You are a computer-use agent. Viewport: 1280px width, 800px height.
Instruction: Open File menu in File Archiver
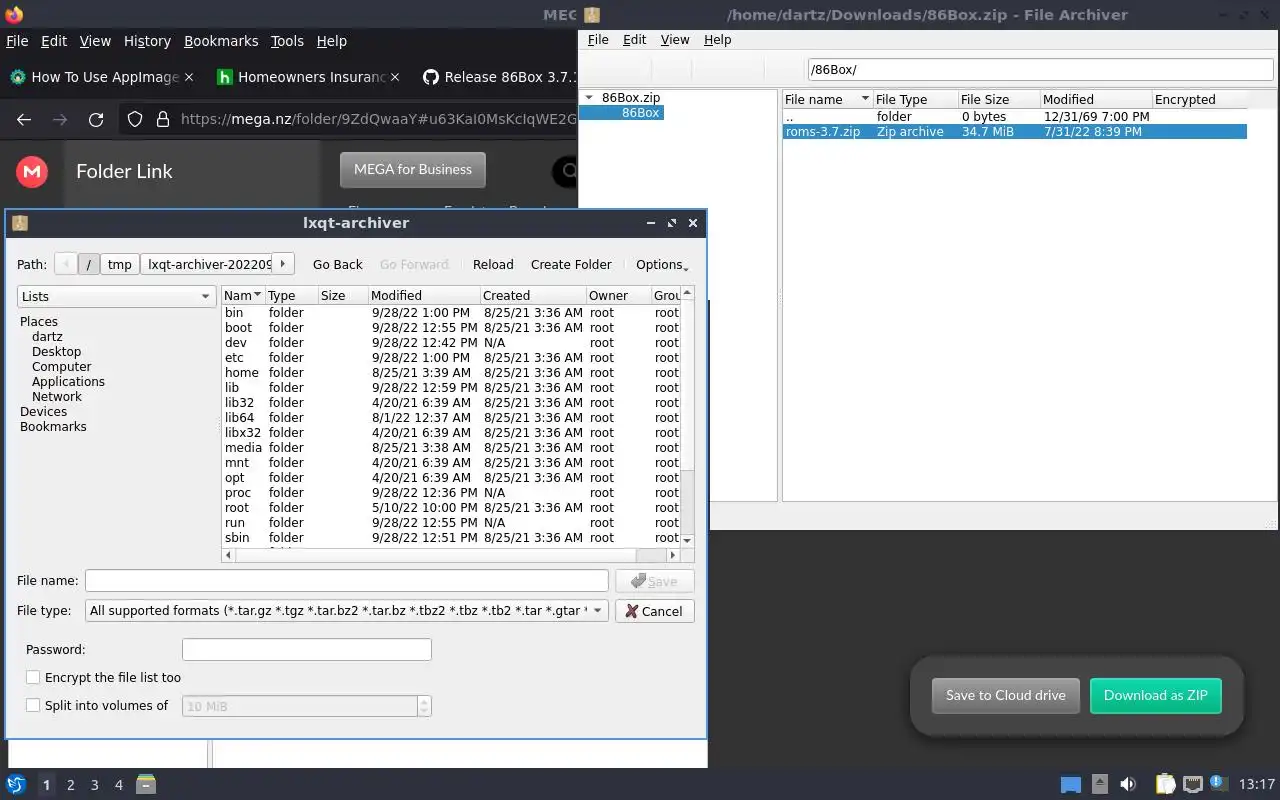pyautogui.click(x=598, y=40)
